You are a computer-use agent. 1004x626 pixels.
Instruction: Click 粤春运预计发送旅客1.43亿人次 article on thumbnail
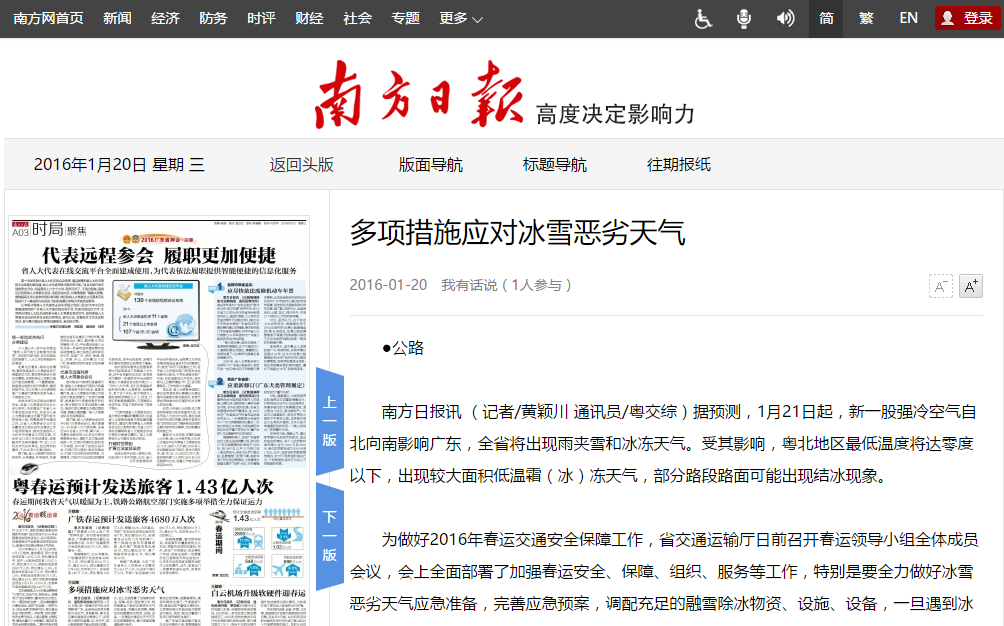(x=143, y=486)
